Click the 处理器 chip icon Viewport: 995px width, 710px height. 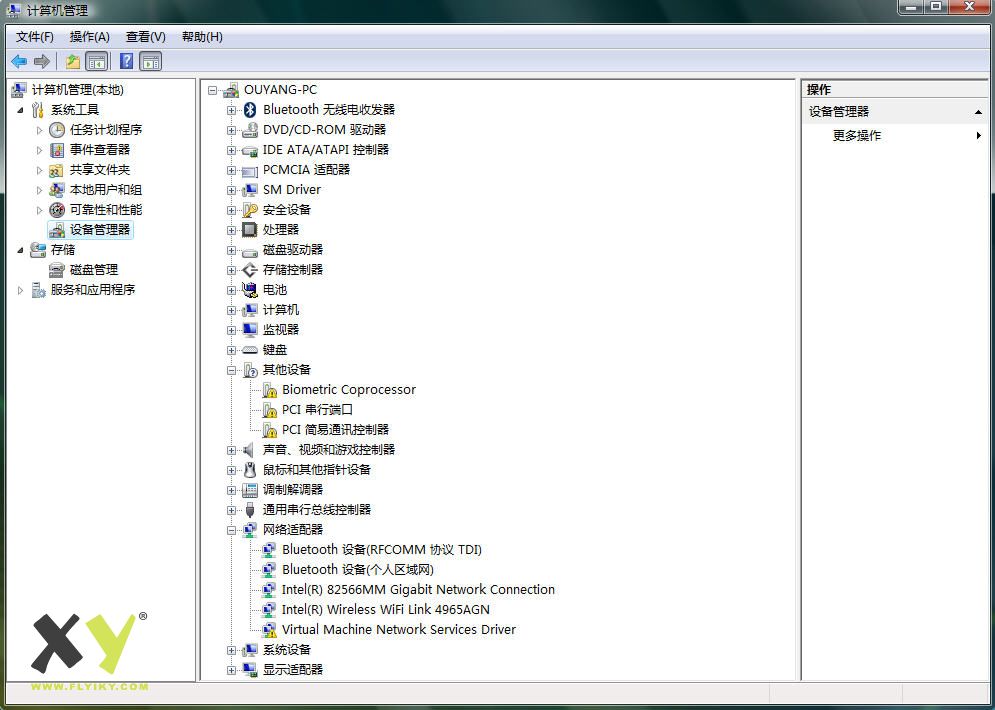pyautogui.click(x=250, y=230)
